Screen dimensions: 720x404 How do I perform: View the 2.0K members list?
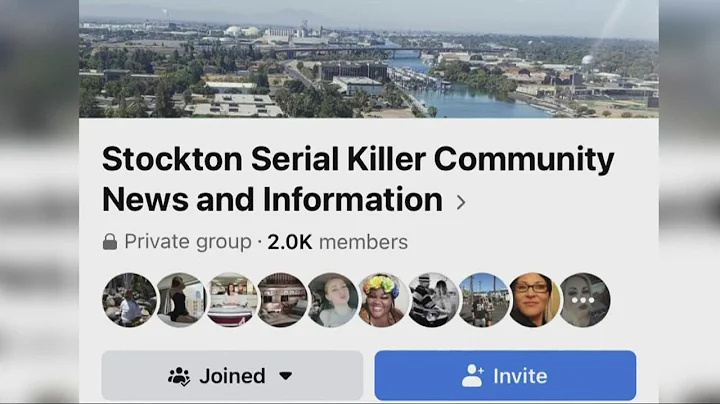[x=338, y=242]
